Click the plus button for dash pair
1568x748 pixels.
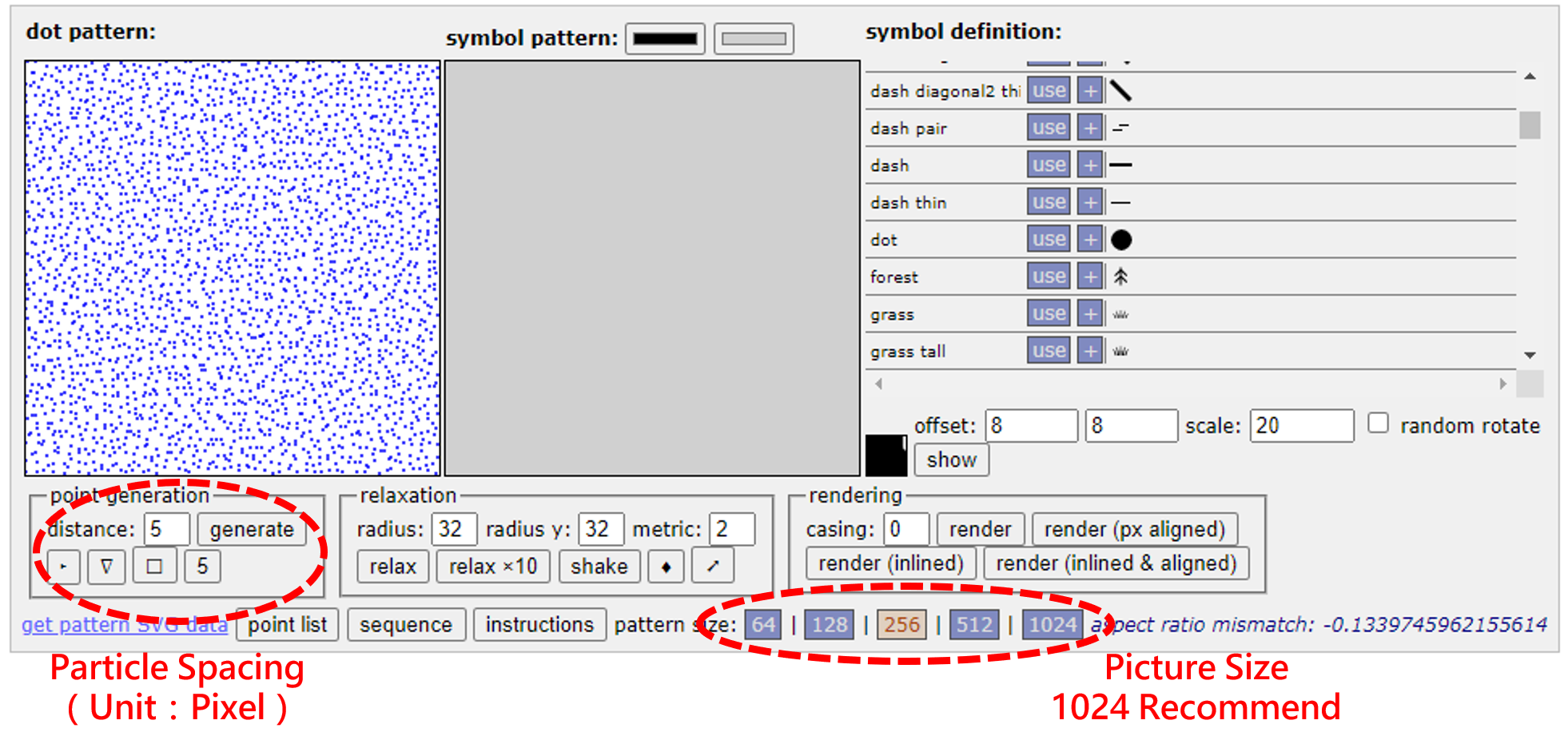coord(1089,127)
